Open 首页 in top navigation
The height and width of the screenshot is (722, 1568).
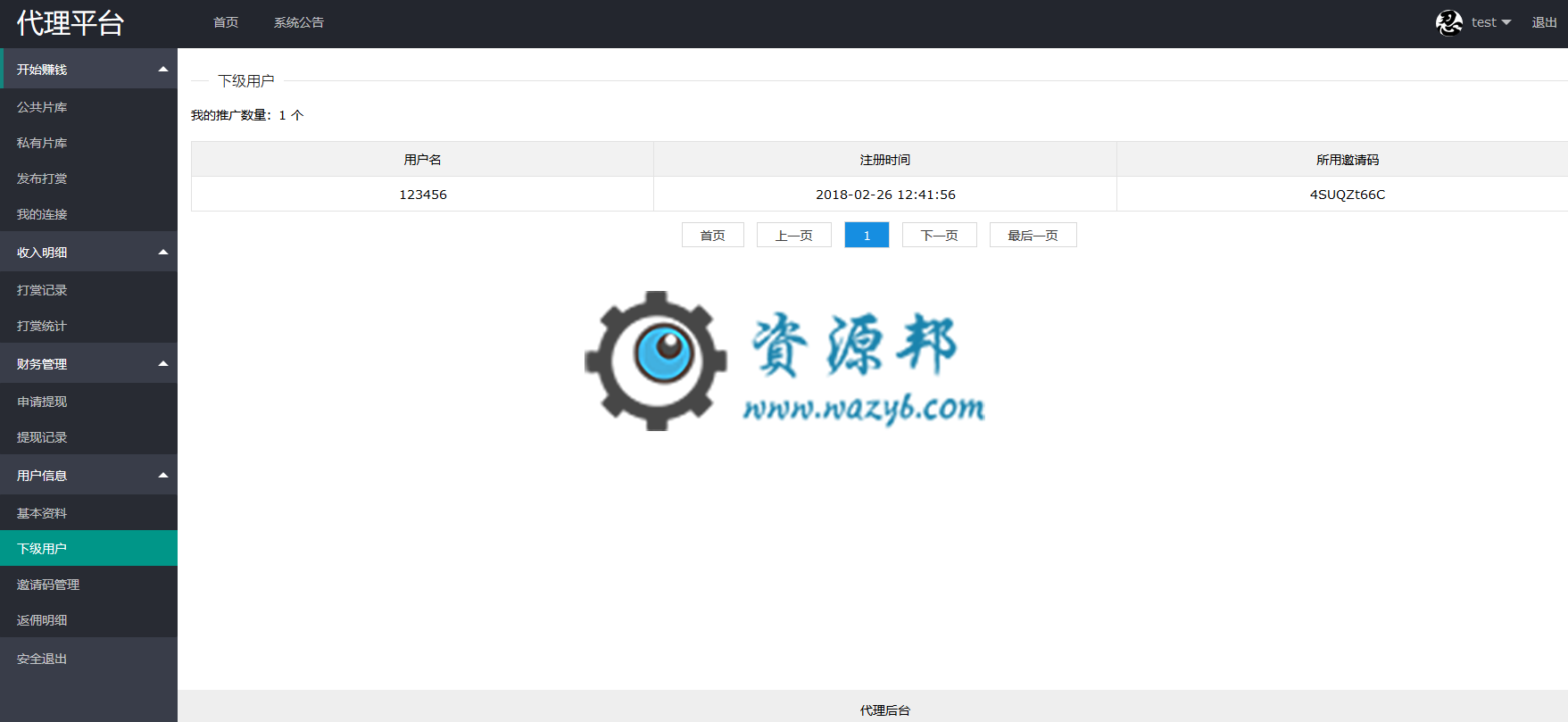(x=226, y=22)
